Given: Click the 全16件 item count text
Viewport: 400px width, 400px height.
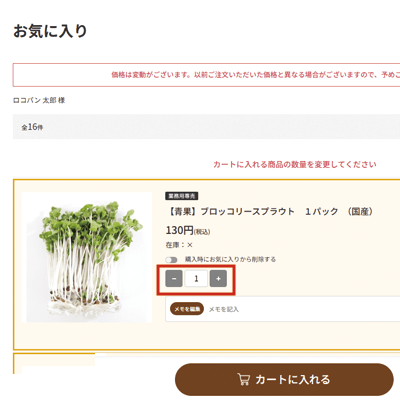Looking at the screenshot, I should pyautogui.click(x=32, y=127).
